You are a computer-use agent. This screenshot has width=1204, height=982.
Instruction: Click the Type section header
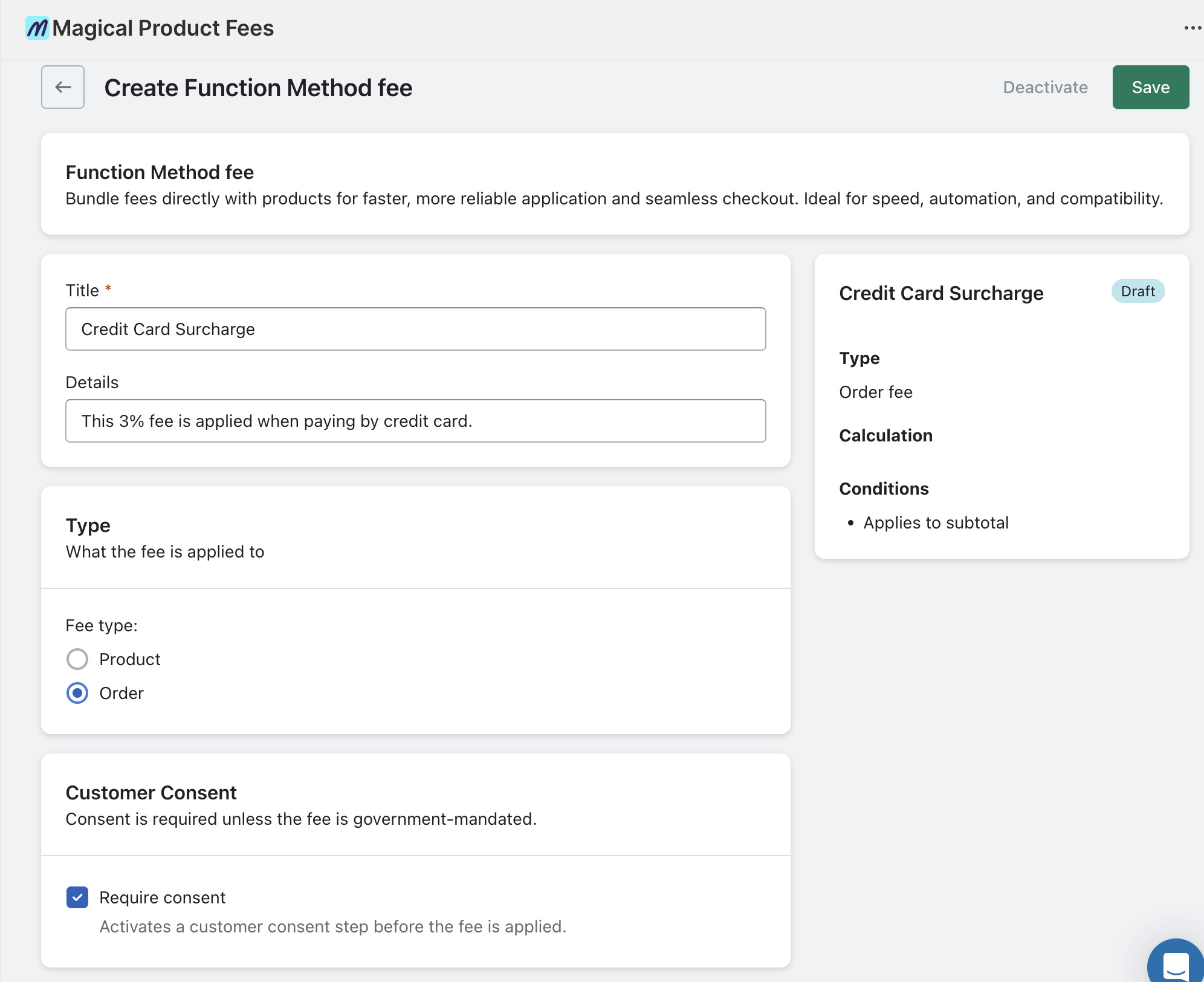[88, 525]
